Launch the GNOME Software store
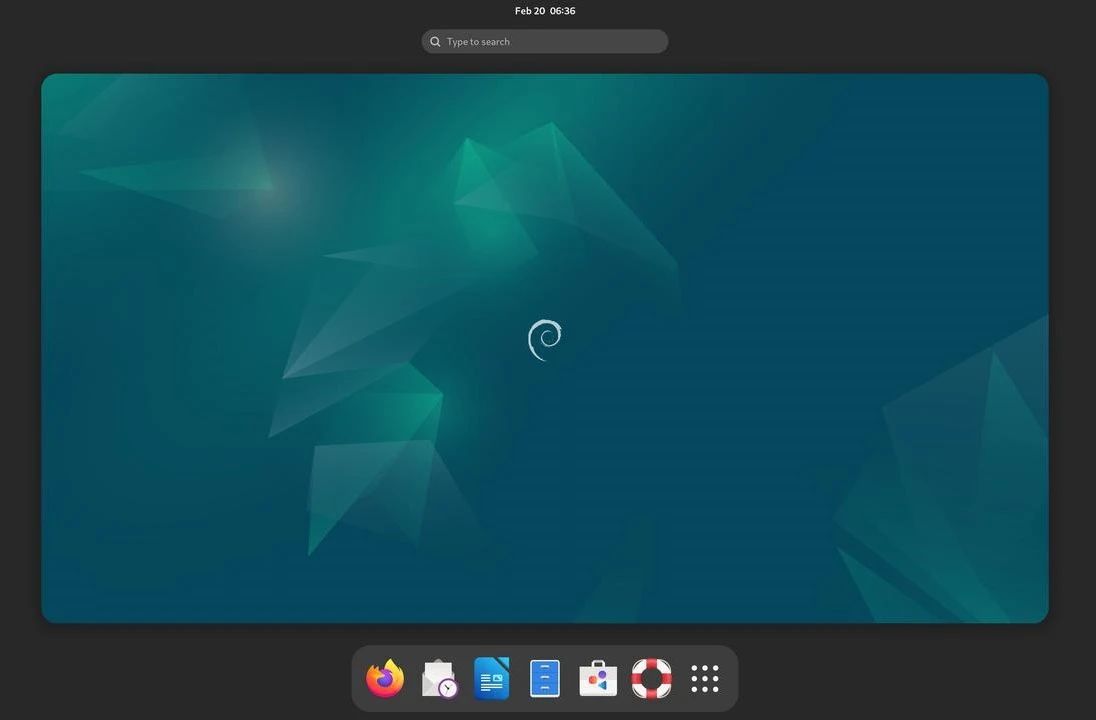 click(598, 679)
